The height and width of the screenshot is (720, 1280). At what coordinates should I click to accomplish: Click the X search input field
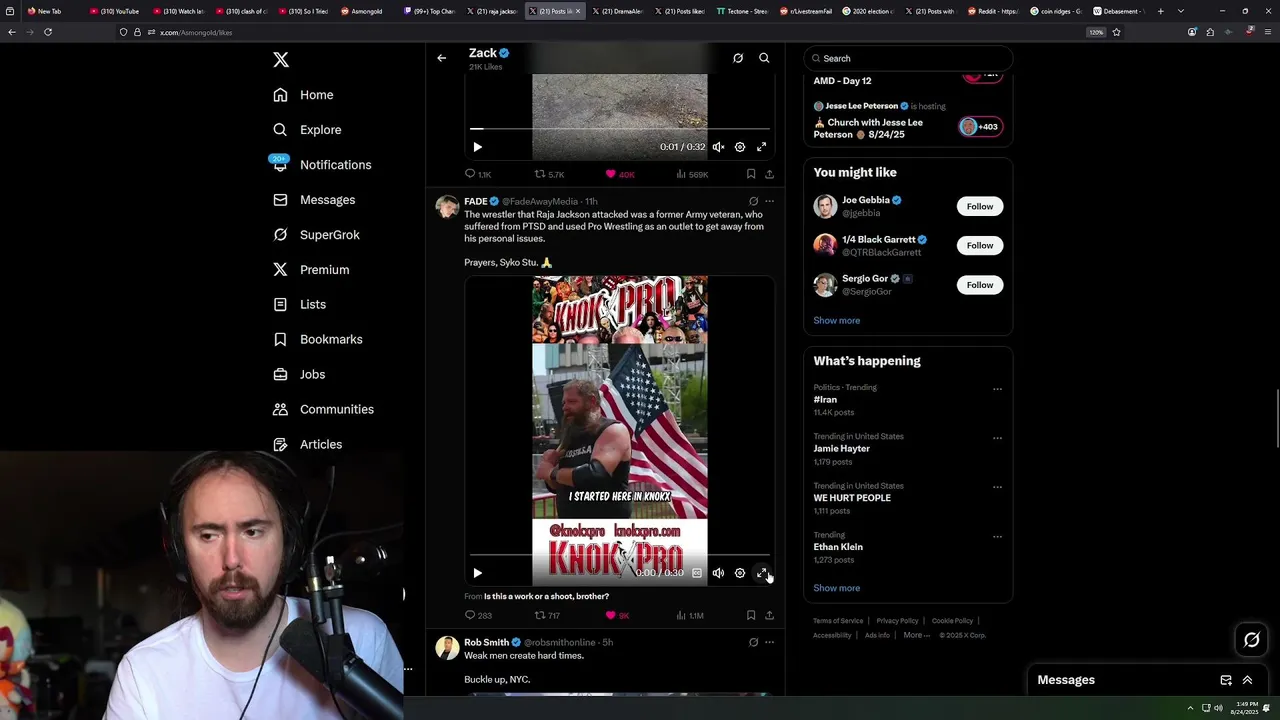click(908, 58)
